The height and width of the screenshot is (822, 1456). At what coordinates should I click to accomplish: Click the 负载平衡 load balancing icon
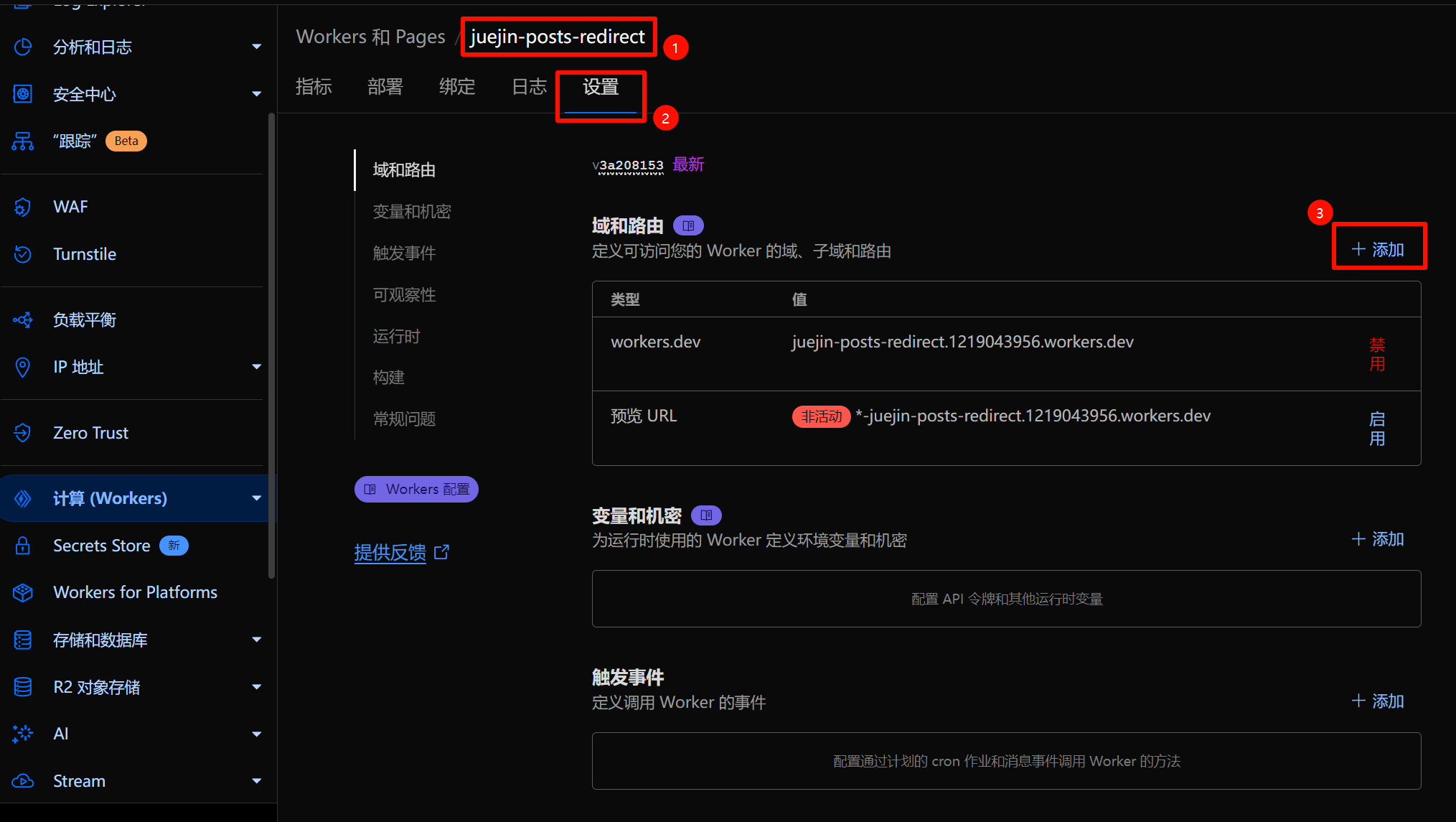click(x=23, y=319)
